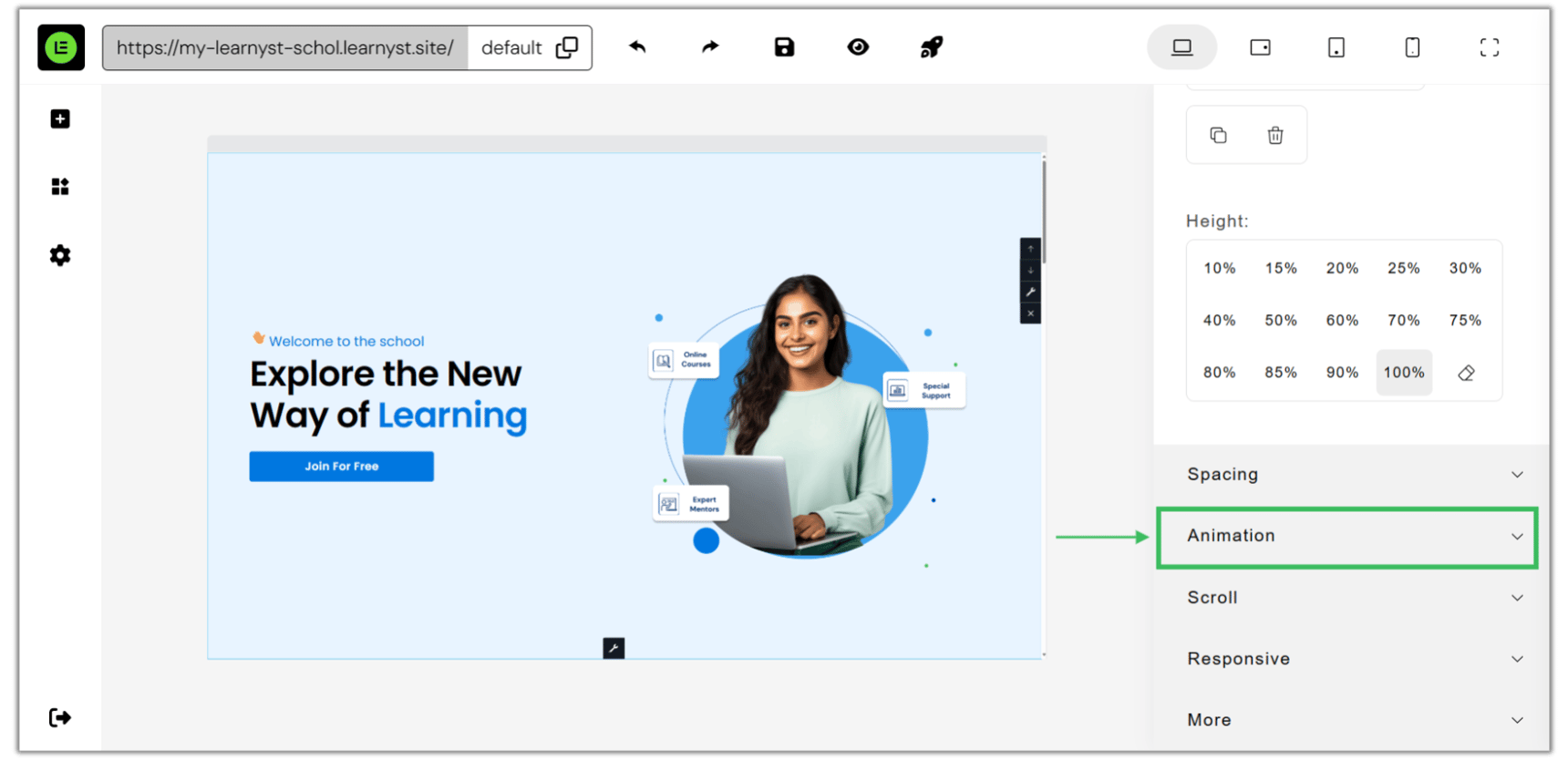Screen dimensions: 1568x760
Task: Open the default page selector
Action: (530, 47)
